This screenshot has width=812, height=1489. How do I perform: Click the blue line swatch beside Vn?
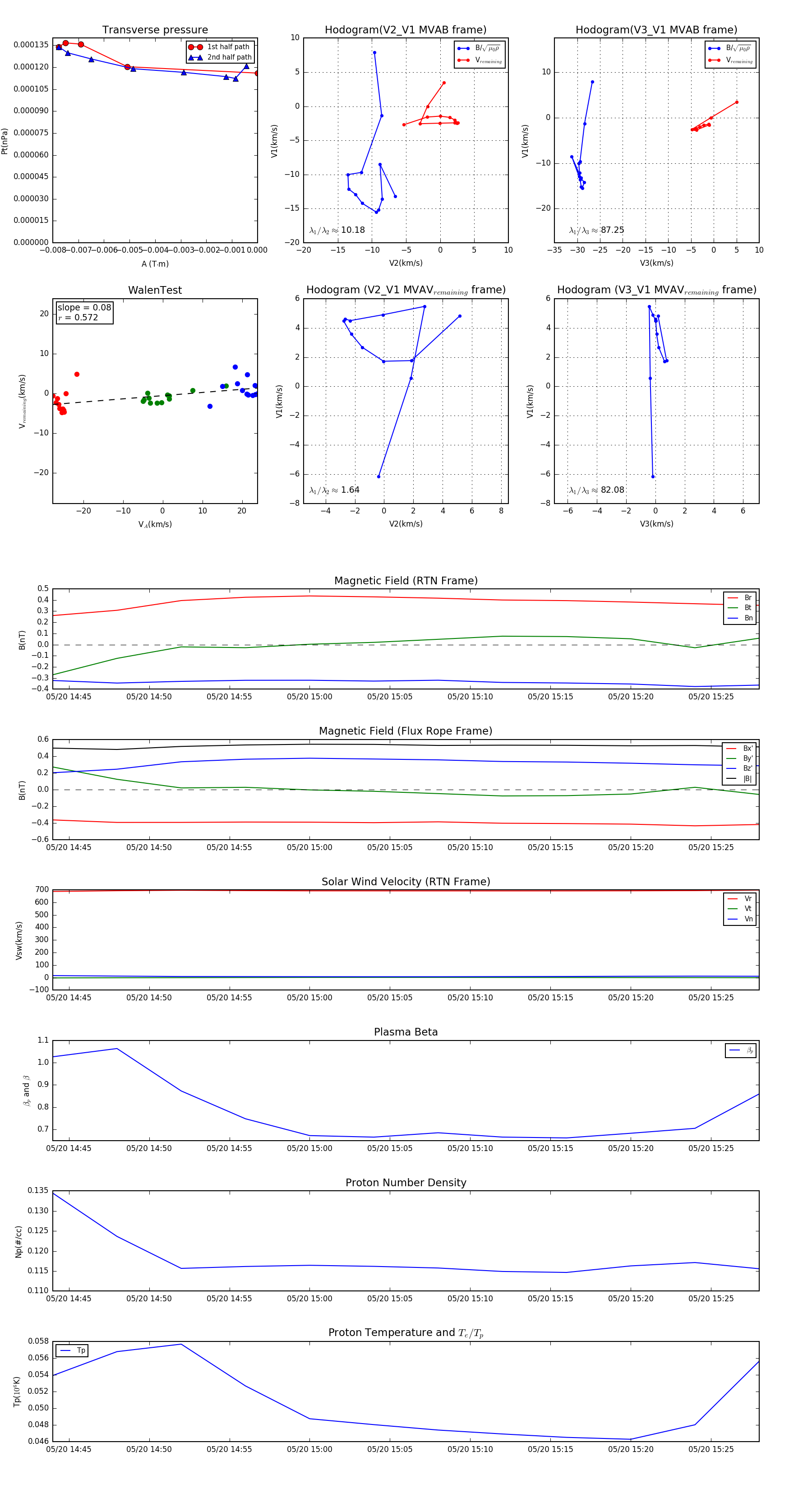[733, 919]
